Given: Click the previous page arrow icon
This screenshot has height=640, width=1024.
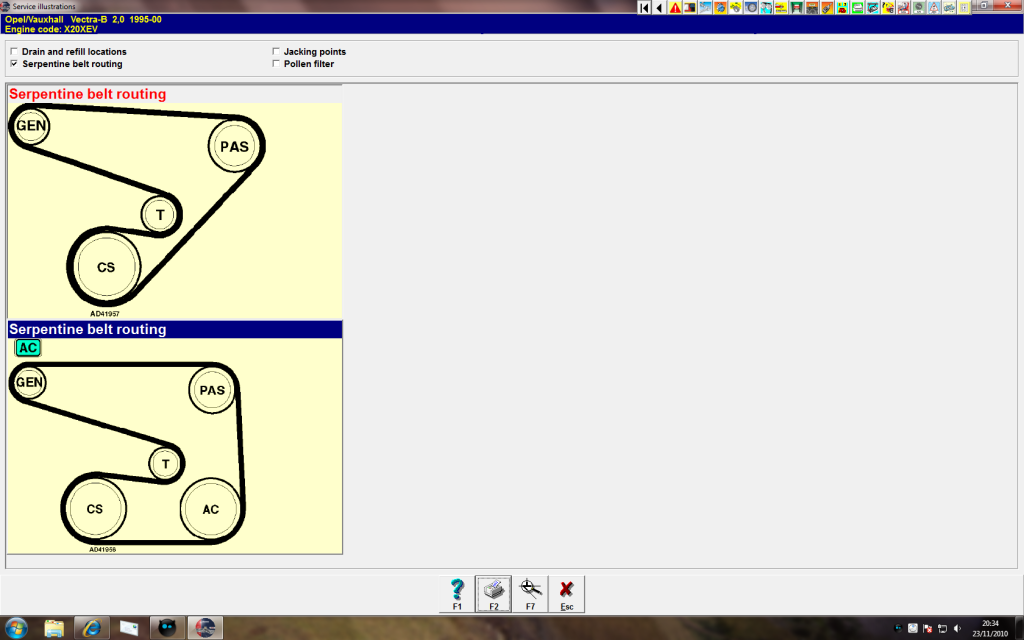Looking at the screenshot, I should 659,8.
